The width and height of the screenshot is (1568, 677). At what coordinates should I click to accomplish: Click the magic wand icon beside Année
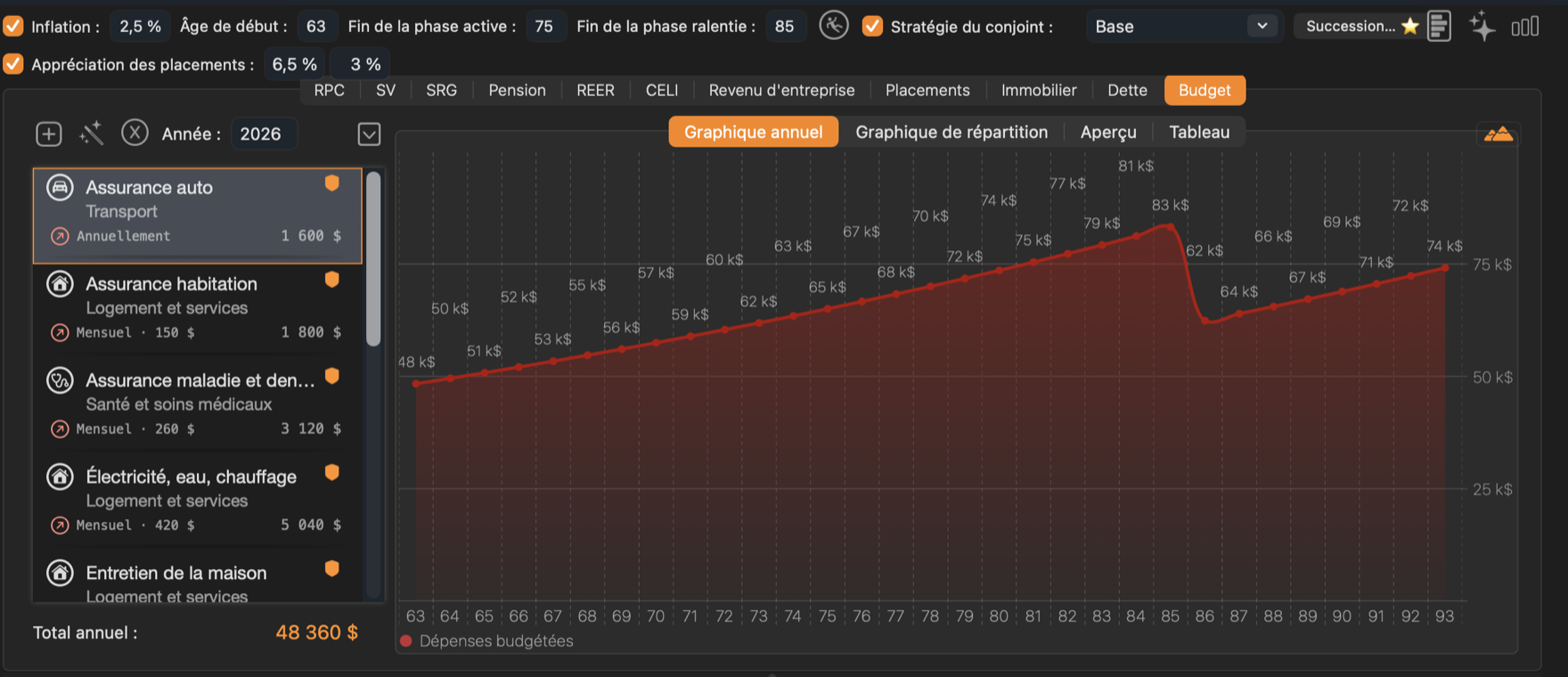click(92, 134)
